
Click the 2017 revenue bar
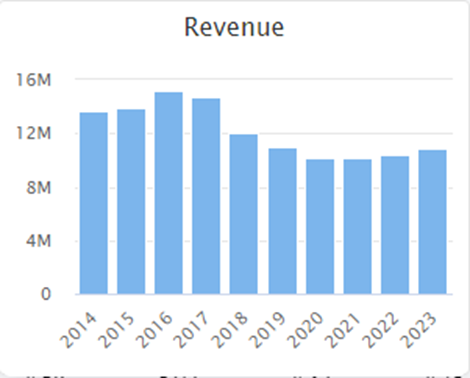[x=206, y=196]
